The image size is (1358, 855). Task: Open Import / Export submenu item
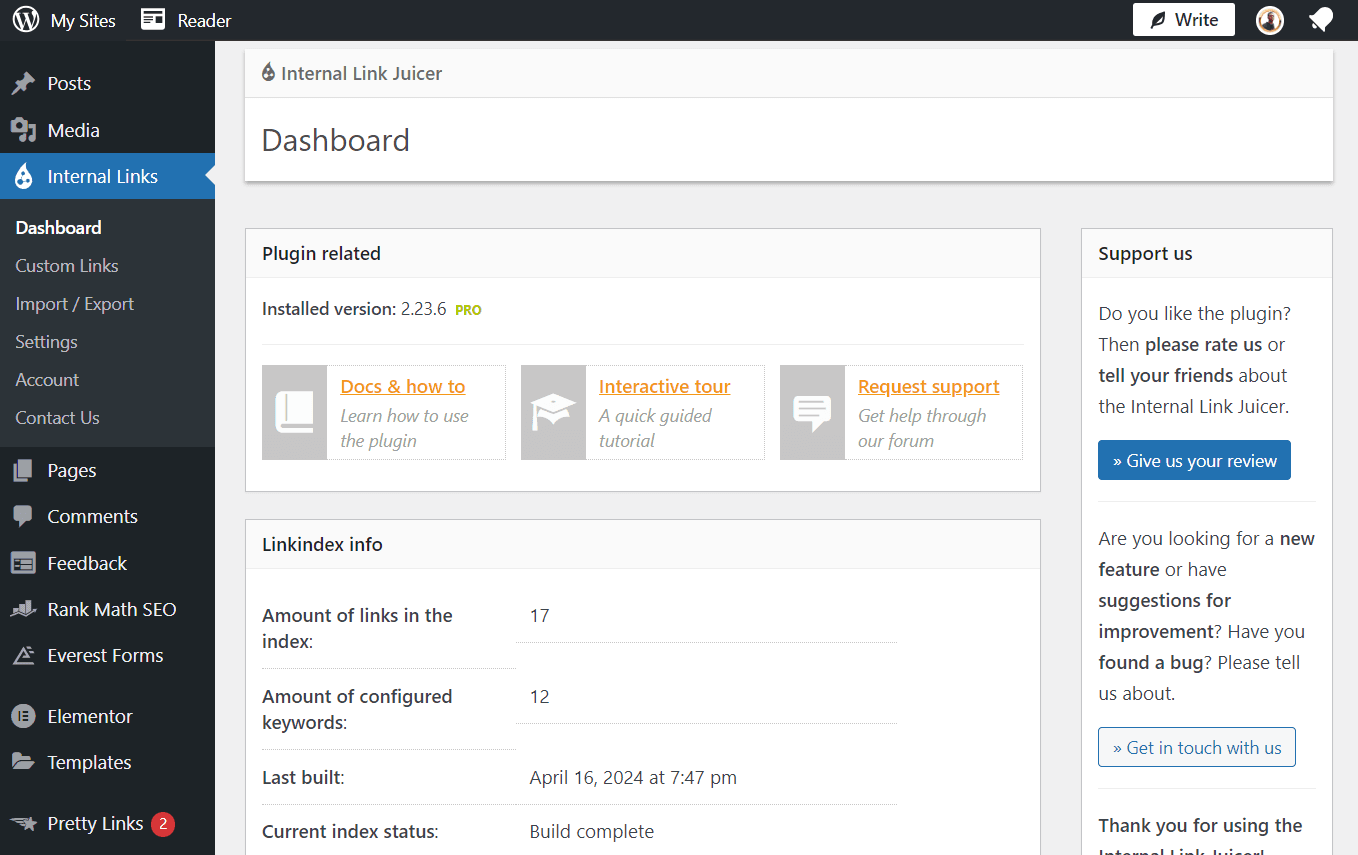(x=74, y=304)
